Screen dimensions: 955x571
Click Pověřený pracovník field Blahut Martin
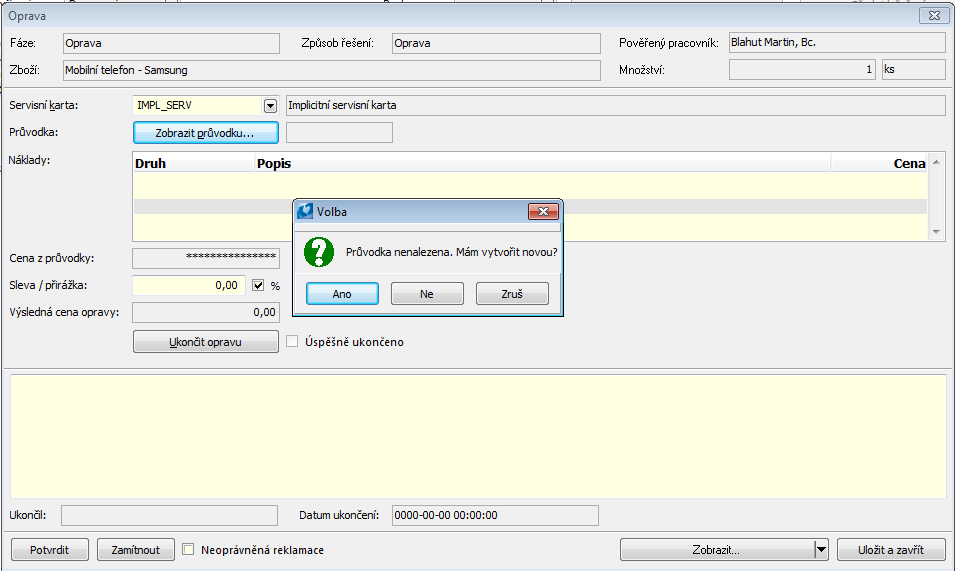[x=837, y=43]
